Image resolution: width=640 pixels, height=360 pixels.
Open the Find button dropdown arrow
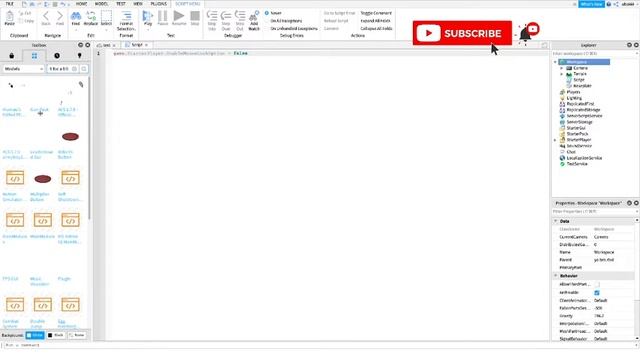pyautogui.click(x=76, y=29)
